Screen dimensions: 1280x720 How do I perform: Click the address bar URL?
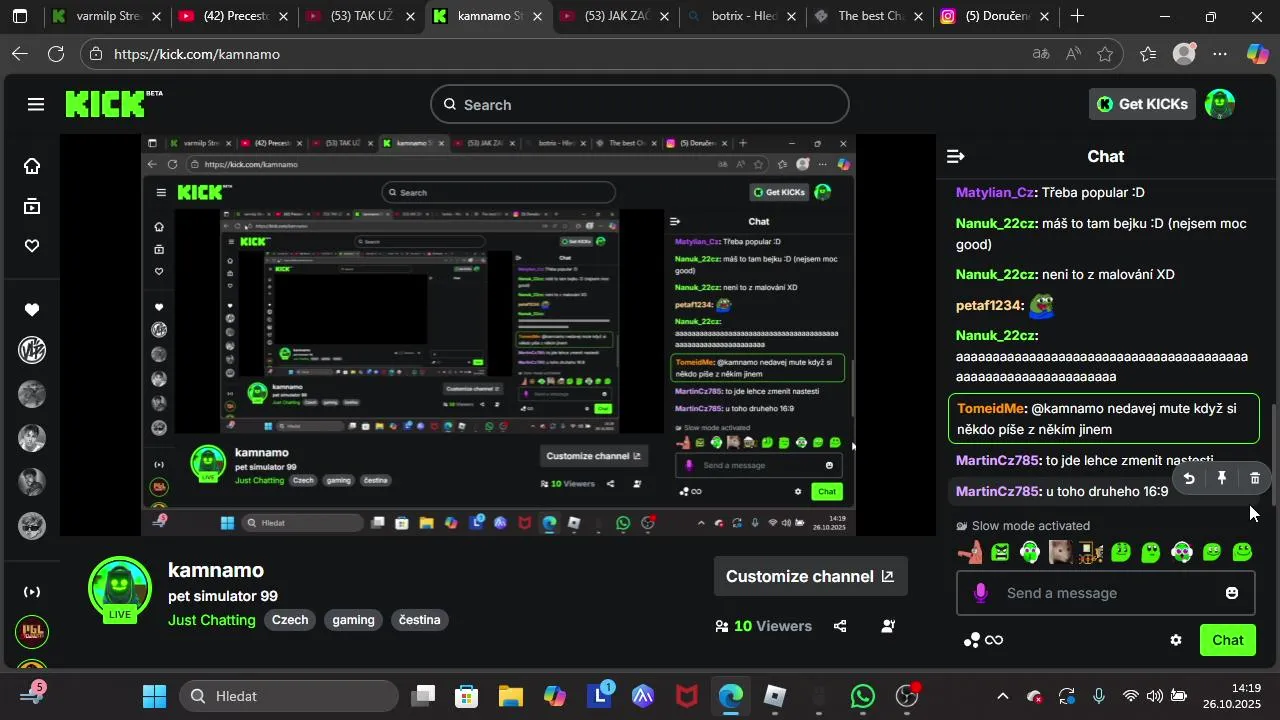(x=197, y=54)
